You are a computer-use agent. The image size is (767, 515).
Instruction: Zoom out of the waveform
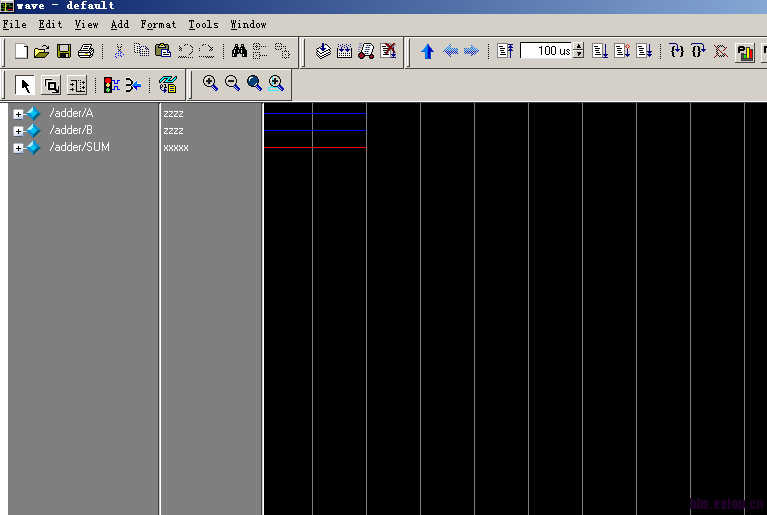coord(232,83)
